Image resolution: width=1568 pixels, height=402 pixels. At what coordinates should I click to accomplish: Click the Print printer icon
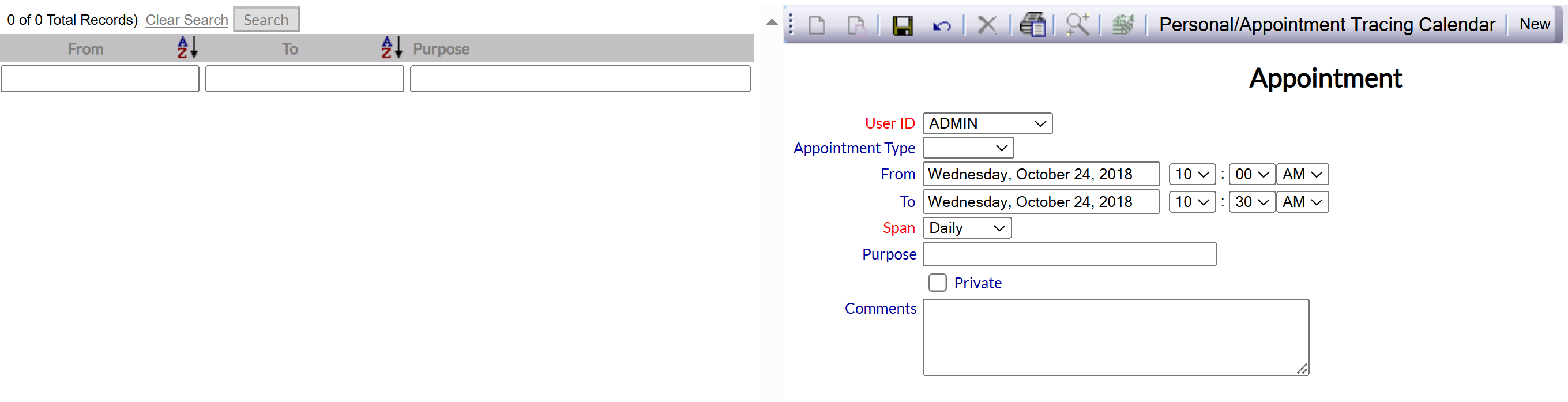pyautogui.click(x=1032, y=25)
